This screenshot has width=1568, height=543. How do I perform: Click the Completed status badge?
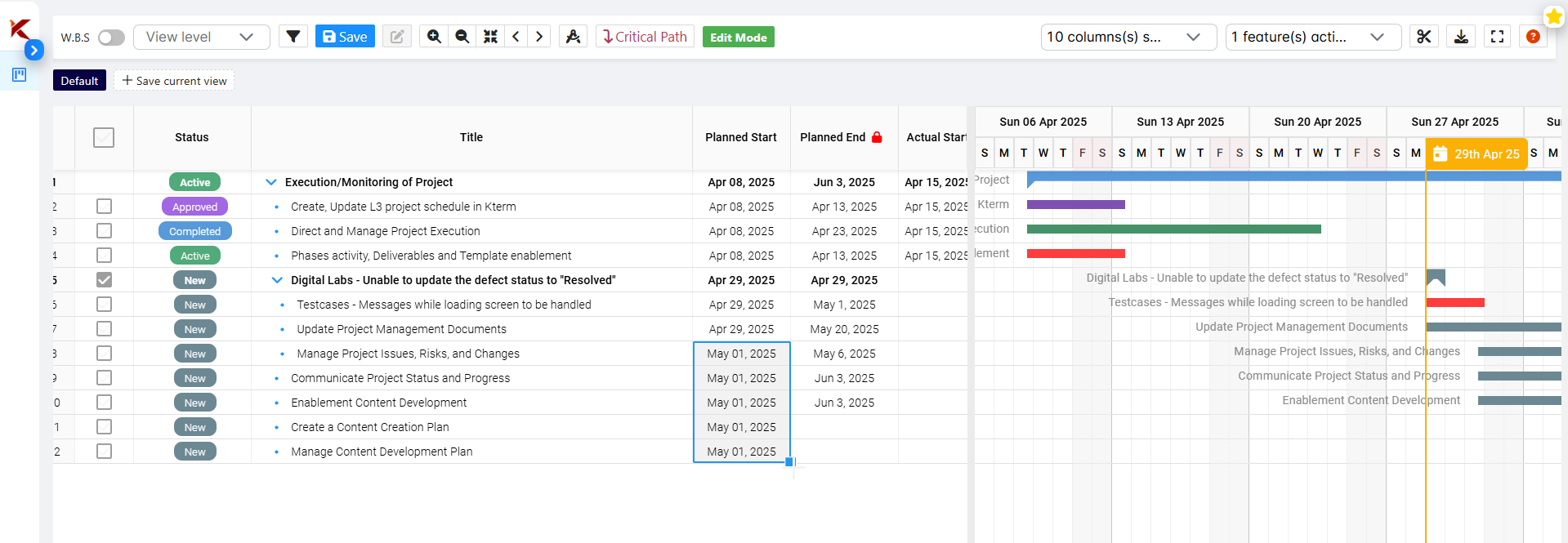coord(194,231)
